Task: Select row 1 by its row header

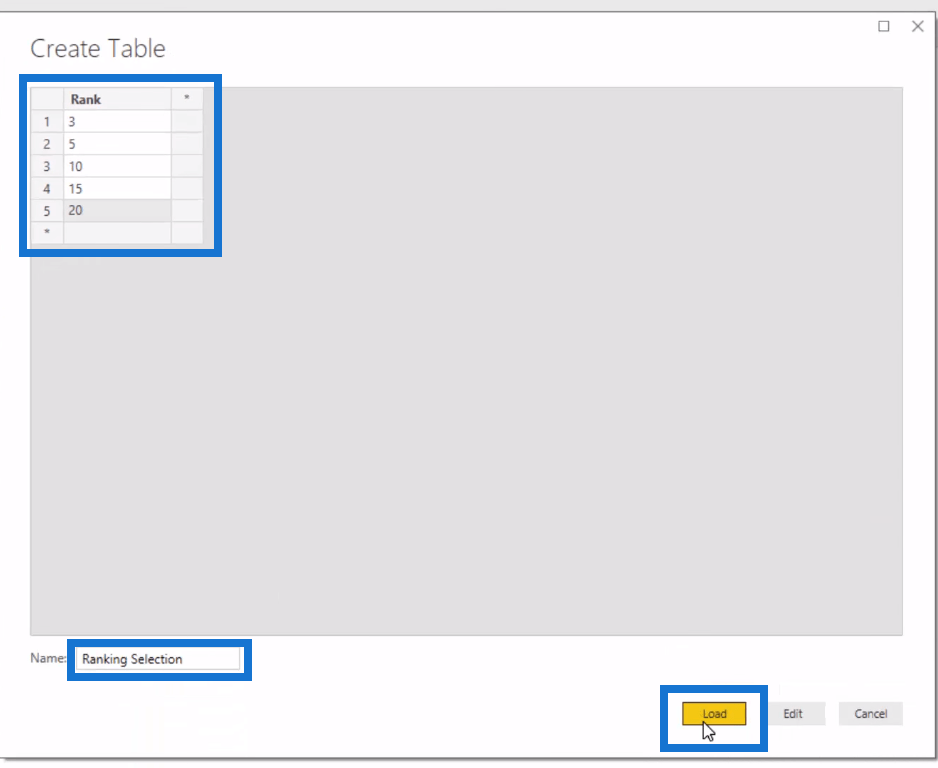Action: 47,121
